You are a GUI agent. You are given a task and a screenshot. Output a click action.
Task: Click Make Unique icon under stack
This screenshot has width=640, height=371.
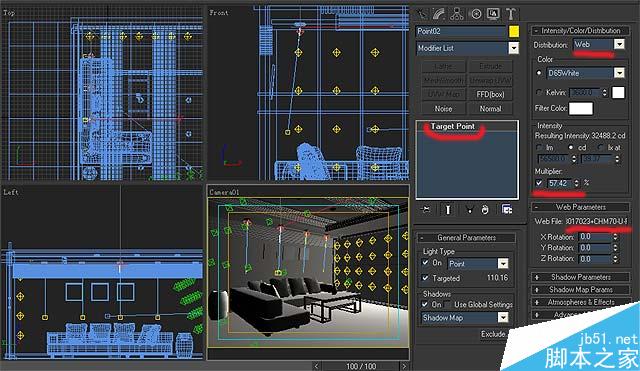tap(469, 210)
